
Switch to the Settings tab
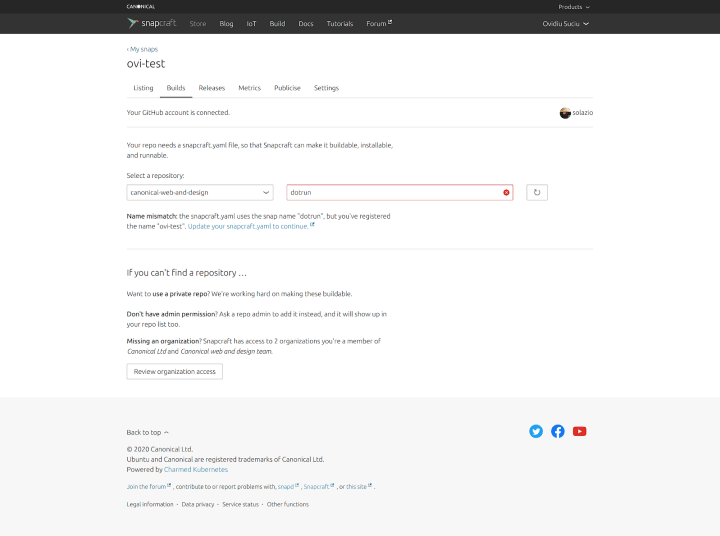pos(326,88)
